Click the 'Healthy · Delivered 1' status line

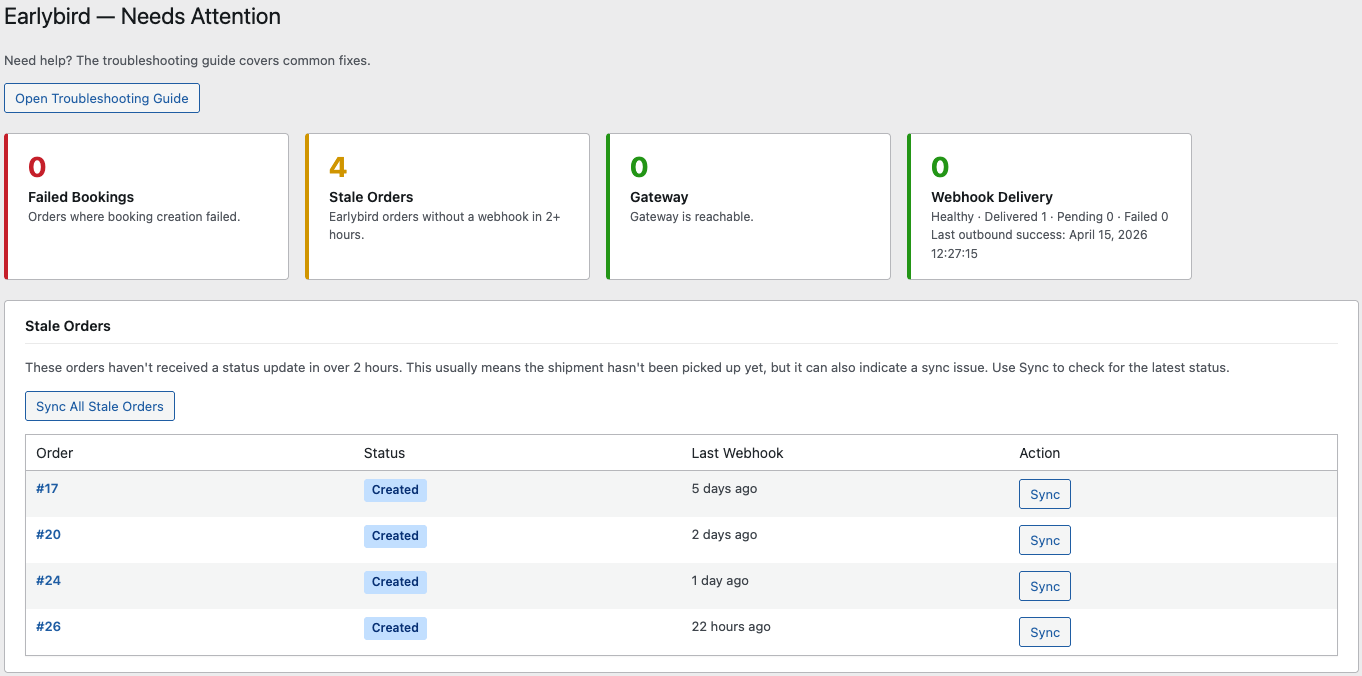[x=1049, y=216]
